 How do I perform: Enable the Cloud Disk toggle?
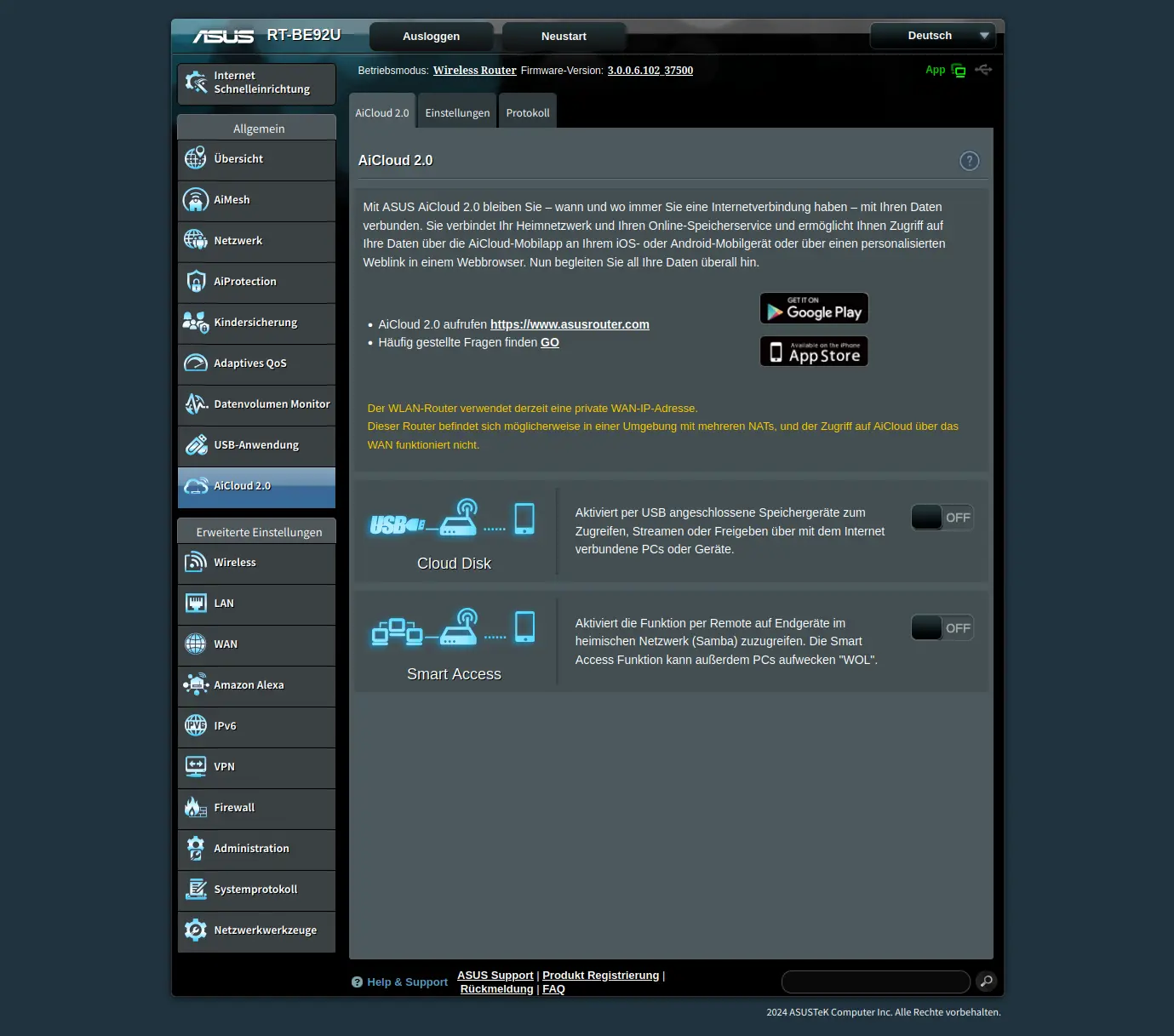(942, 518)
